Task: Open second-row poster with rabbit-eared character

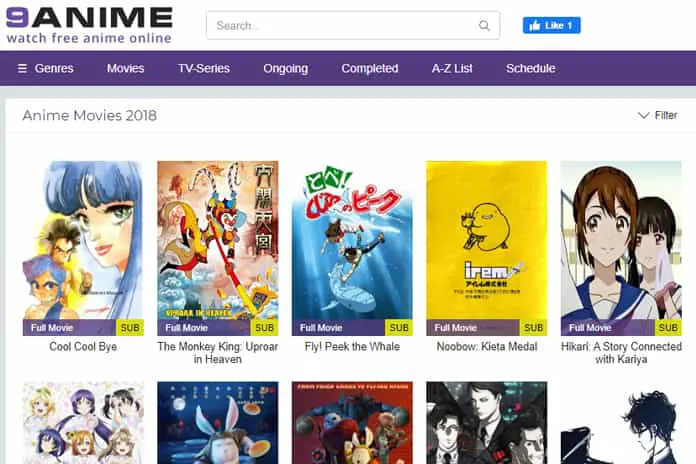Action: point(218,423)
